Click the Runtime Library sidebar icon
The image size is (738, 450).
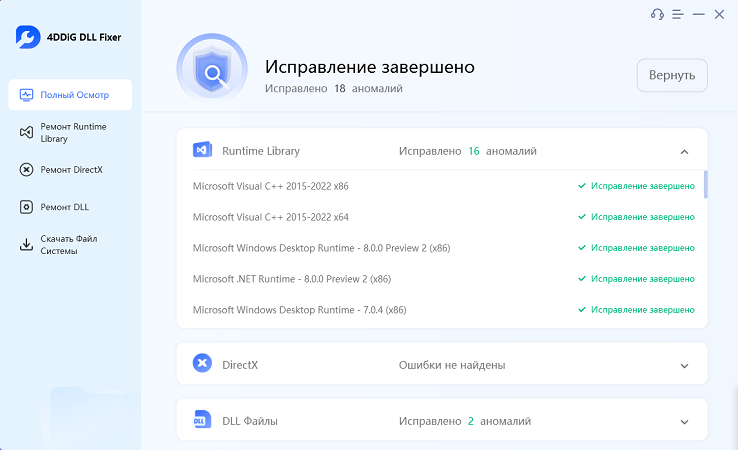pyautogui.click(x=26, y=132)
